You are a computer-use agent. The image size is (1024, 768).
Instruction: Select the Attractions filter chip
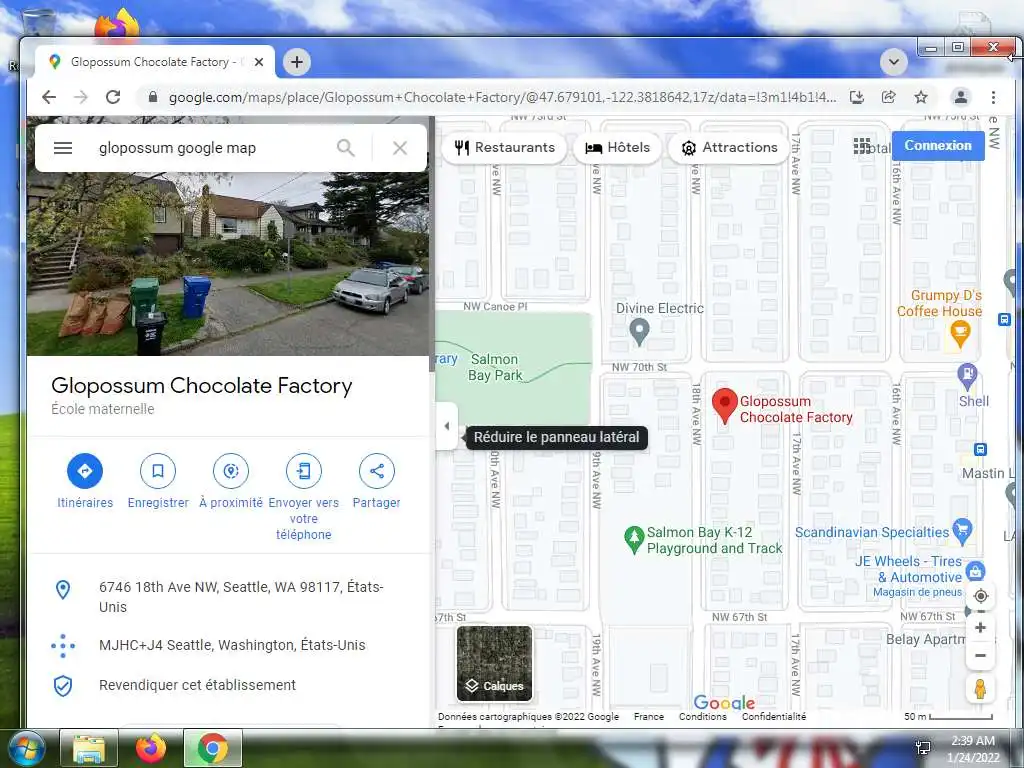coord(730,148)
